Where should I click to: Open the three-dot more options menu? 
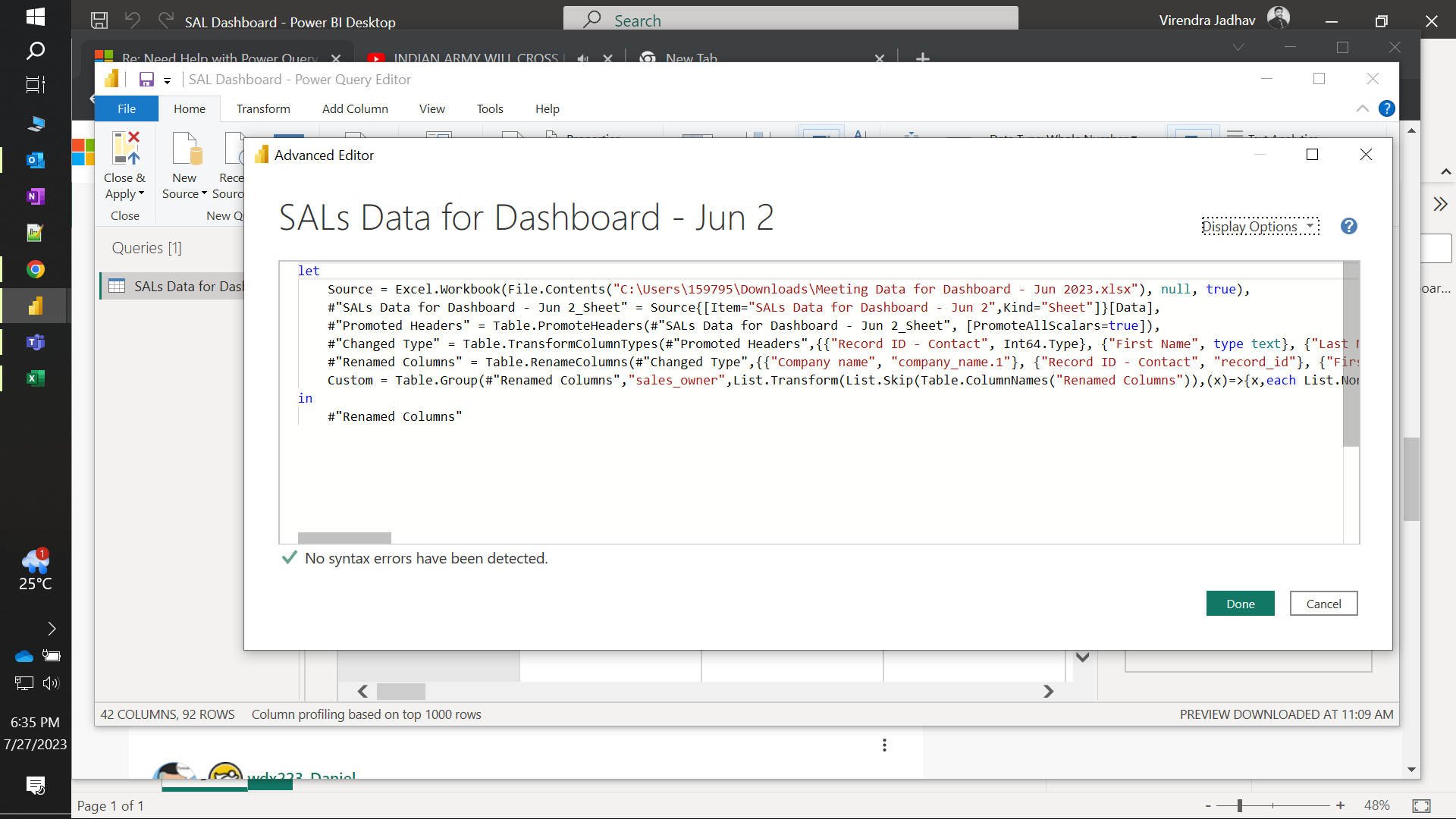(884, 745)
